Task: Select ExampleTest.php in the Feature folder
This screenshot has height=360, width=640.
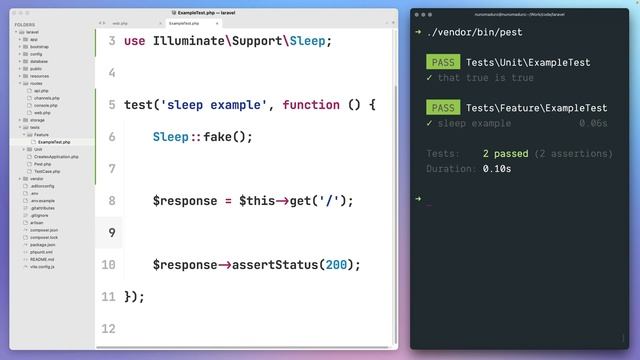Action: 54,142
